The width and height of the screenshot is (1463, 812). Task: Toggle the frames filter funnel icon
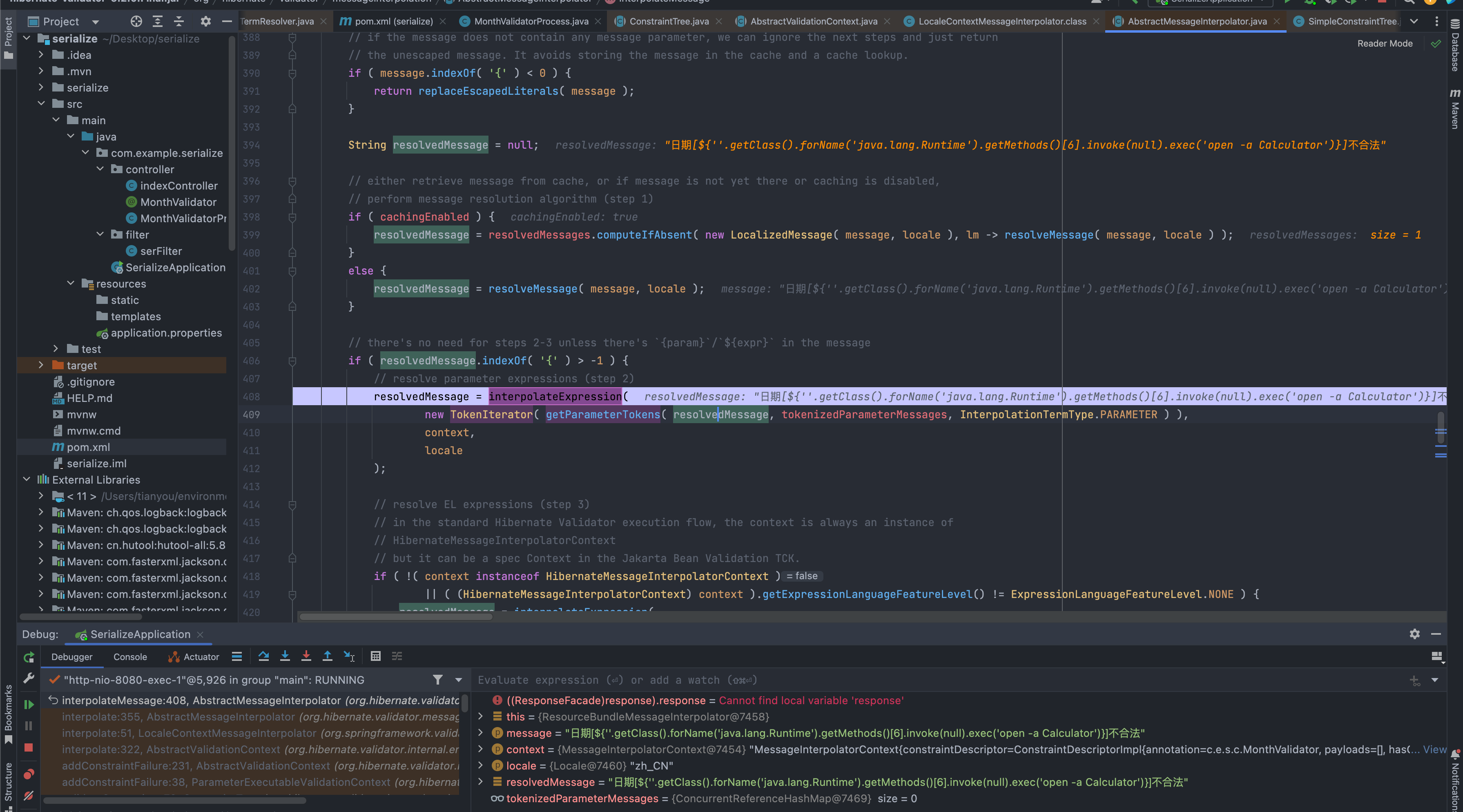click(x=437, y=680)
